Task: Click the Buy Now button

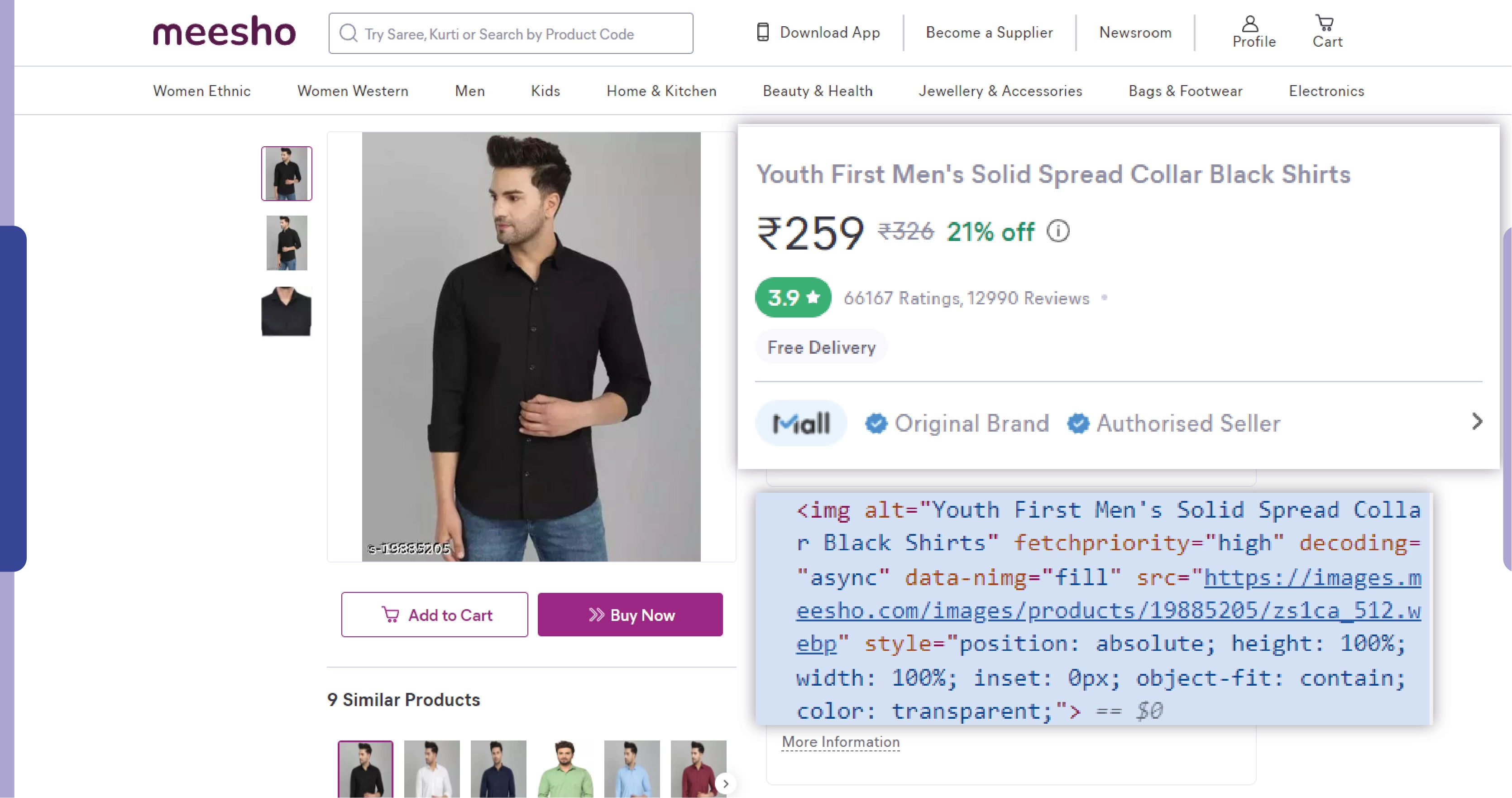Action: [x=630, y=615]
